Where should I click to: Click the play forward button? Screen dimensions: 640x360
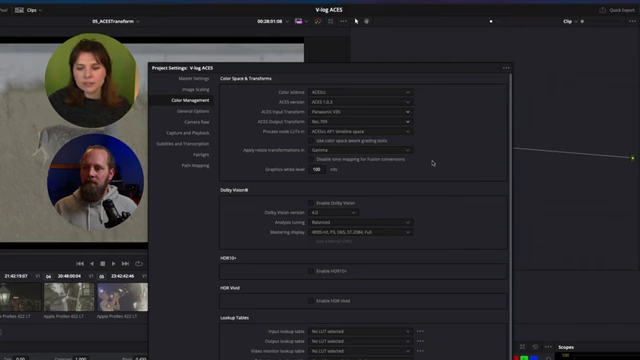coord(113,264)
